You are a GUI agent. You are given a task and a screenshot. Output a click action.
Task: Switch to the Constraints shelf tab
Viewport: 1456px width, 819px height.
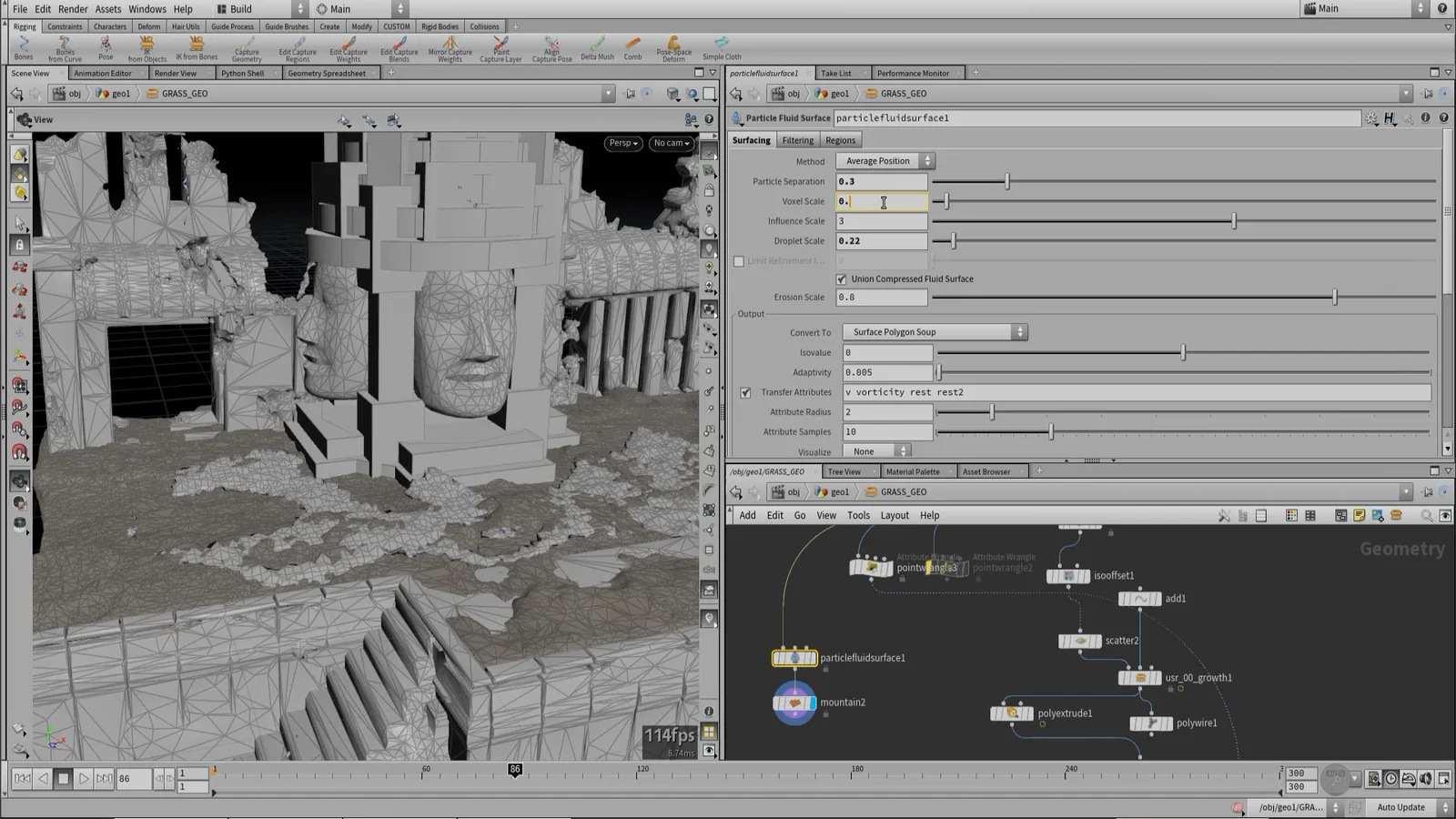pos(64,25)
